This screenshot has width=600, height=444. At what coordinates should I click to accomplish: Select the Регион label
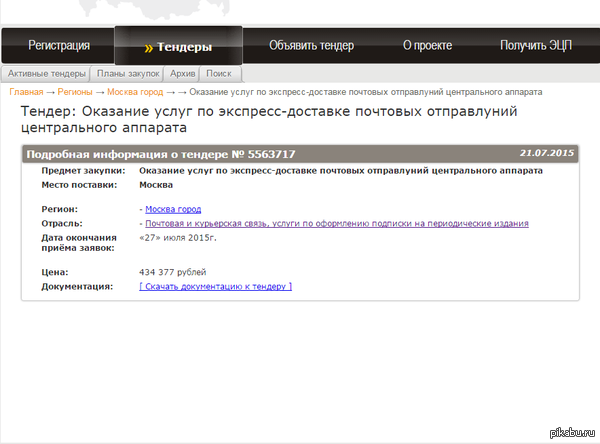click(59, 209)
